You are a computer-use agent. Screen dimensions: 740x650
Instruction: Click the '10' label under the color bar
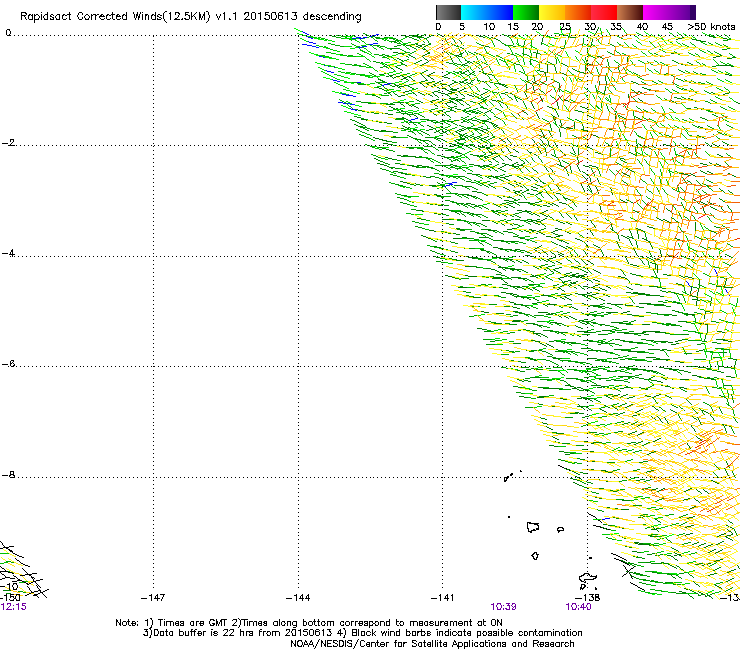coord(489,27)
